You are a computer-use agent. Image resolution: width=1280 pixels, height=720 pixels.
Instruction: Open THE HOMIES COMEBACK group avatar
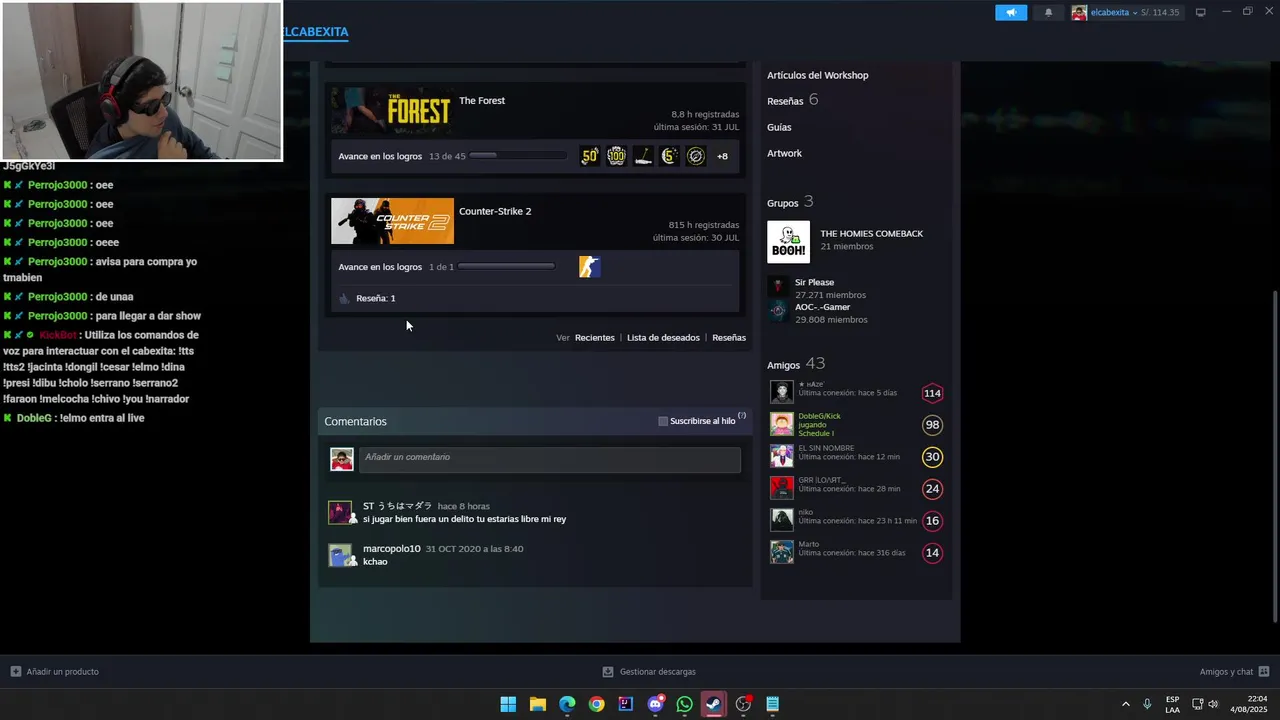click(x=788, y=242)
